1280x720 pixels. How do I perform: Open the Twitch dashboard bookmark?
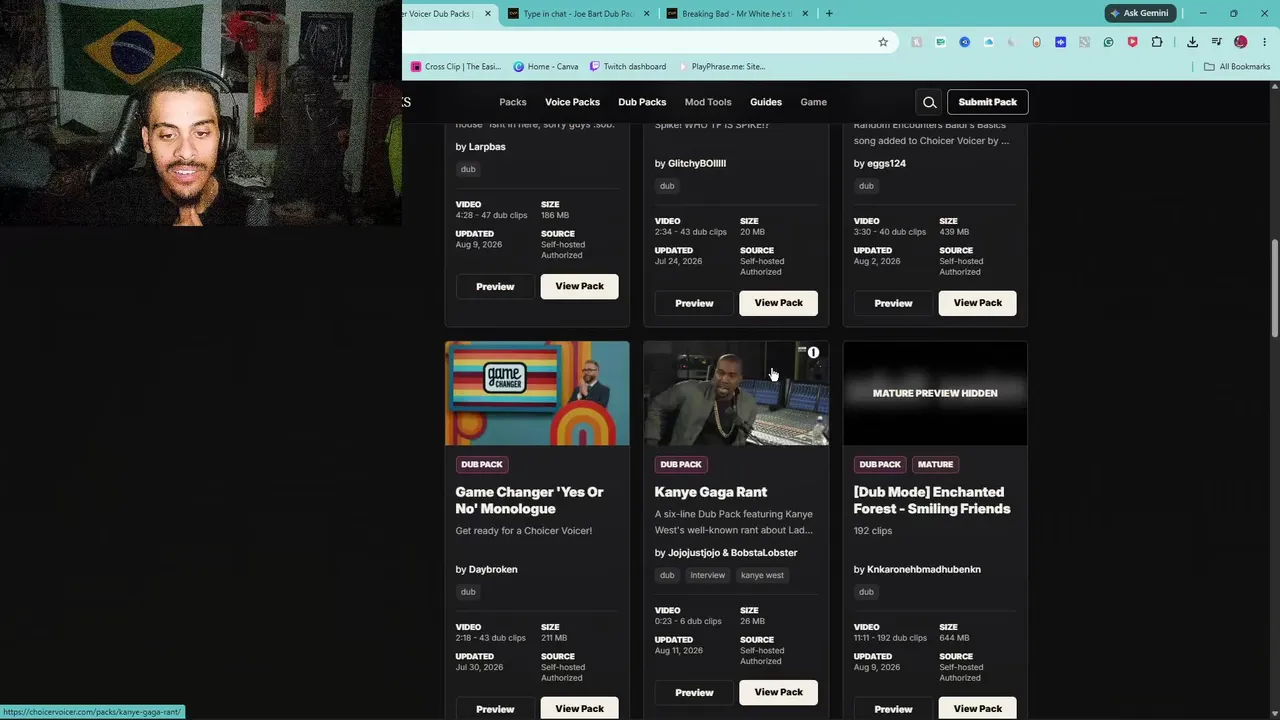[x=628, y=67]
